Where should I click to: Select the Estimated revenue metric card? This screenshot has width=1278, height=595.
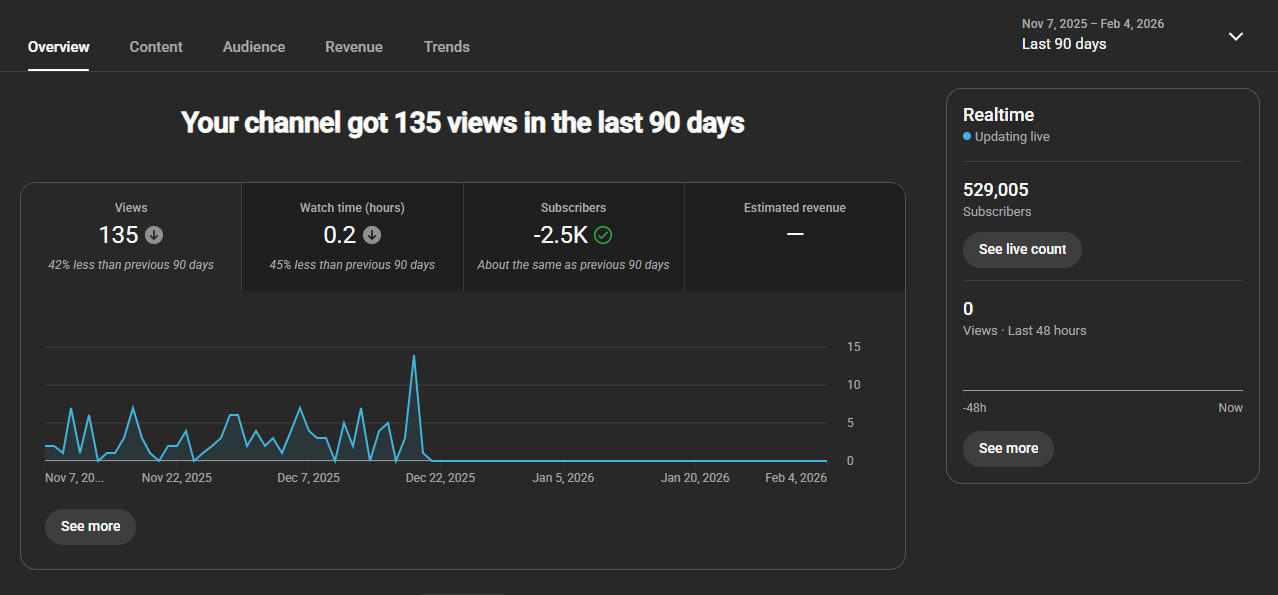(x=794, y=237)
